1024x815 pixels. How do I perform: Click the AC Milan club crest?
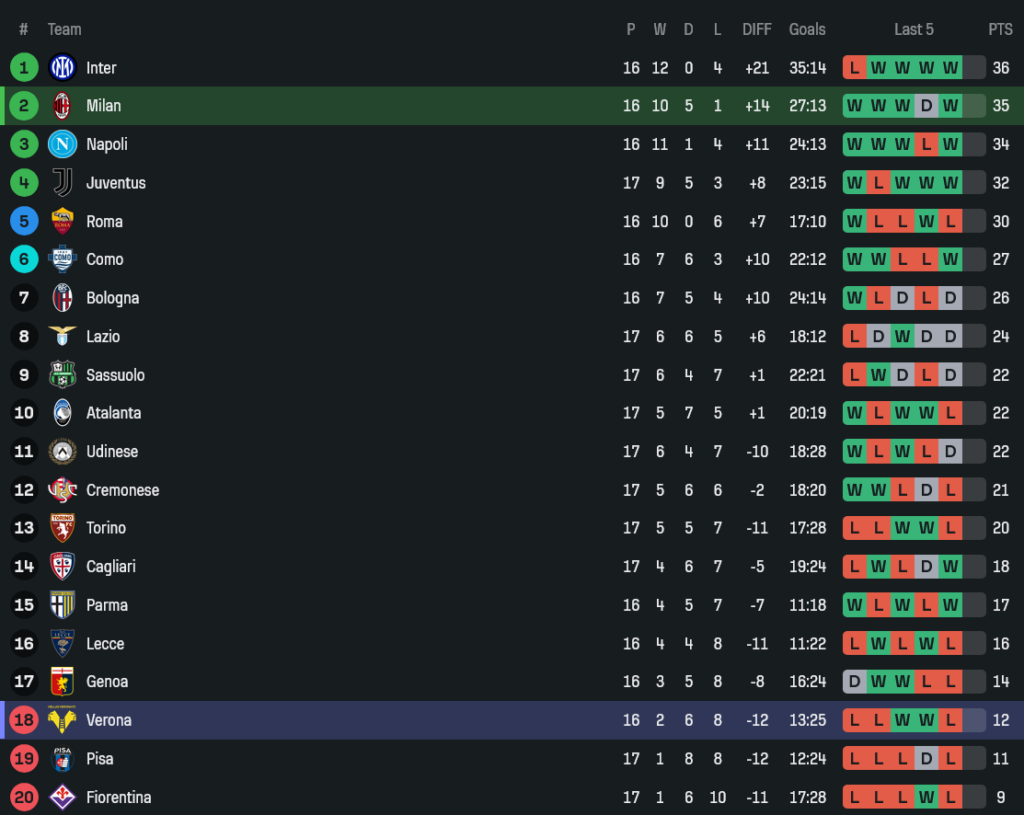coord(62,106)
